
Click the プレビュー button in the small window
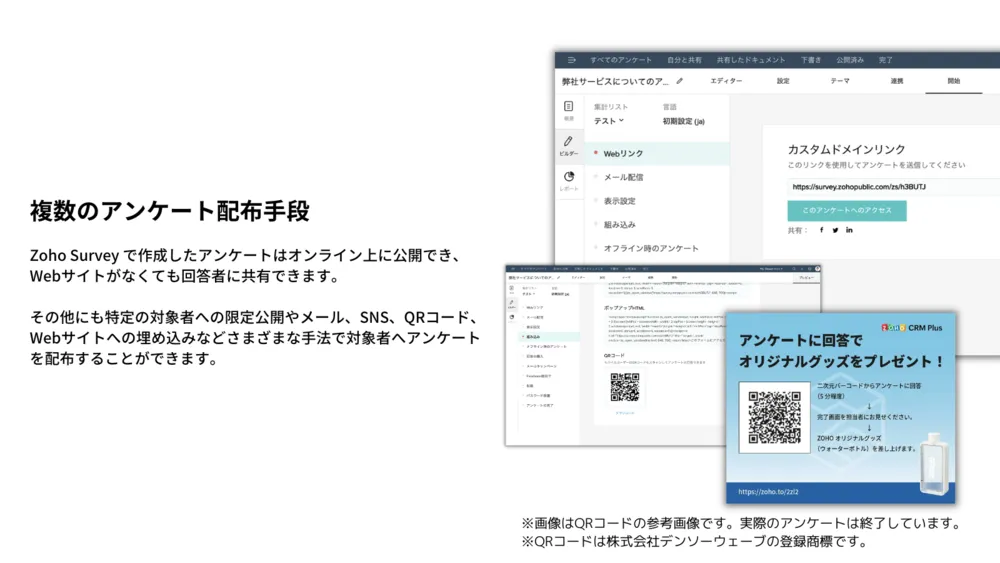coord(806,278)
